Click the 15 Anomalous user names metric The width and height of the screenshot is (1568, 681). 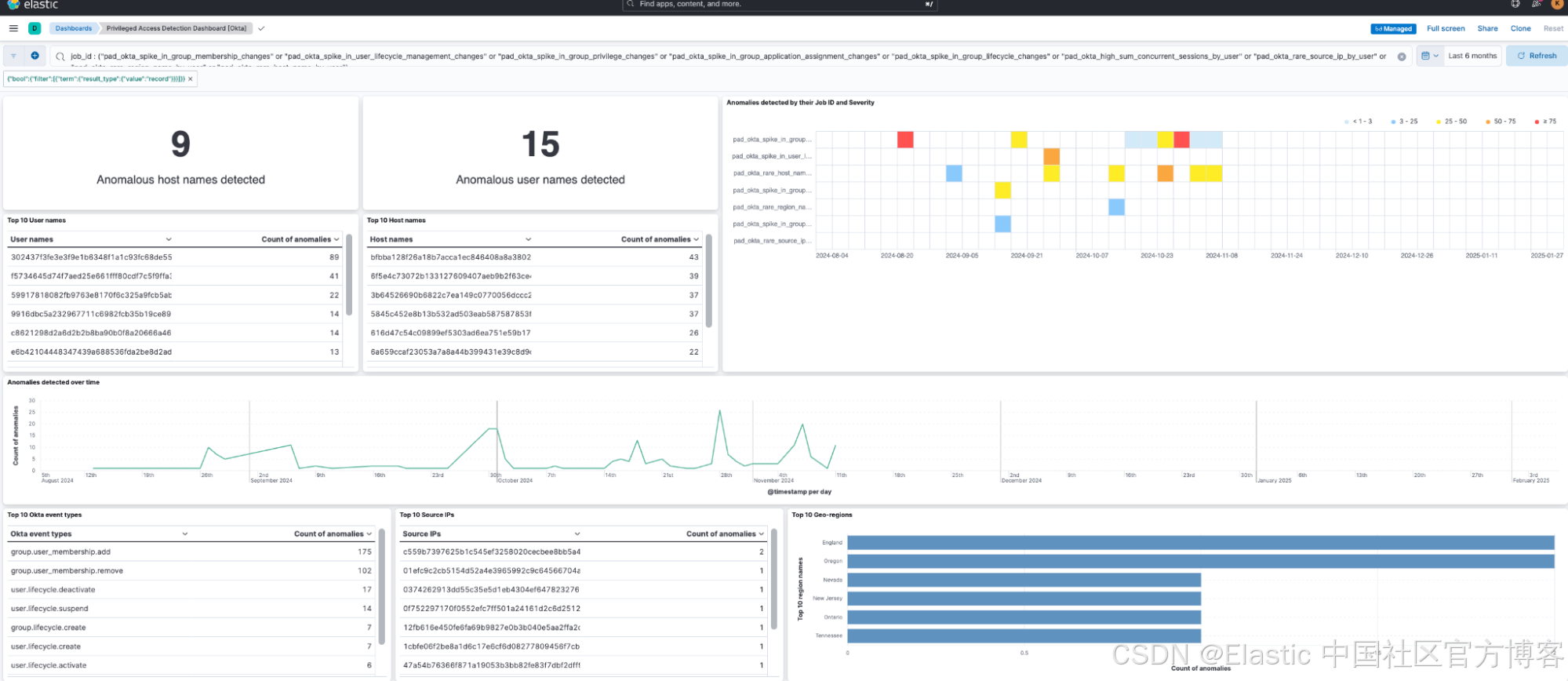[x=540, y=154]
